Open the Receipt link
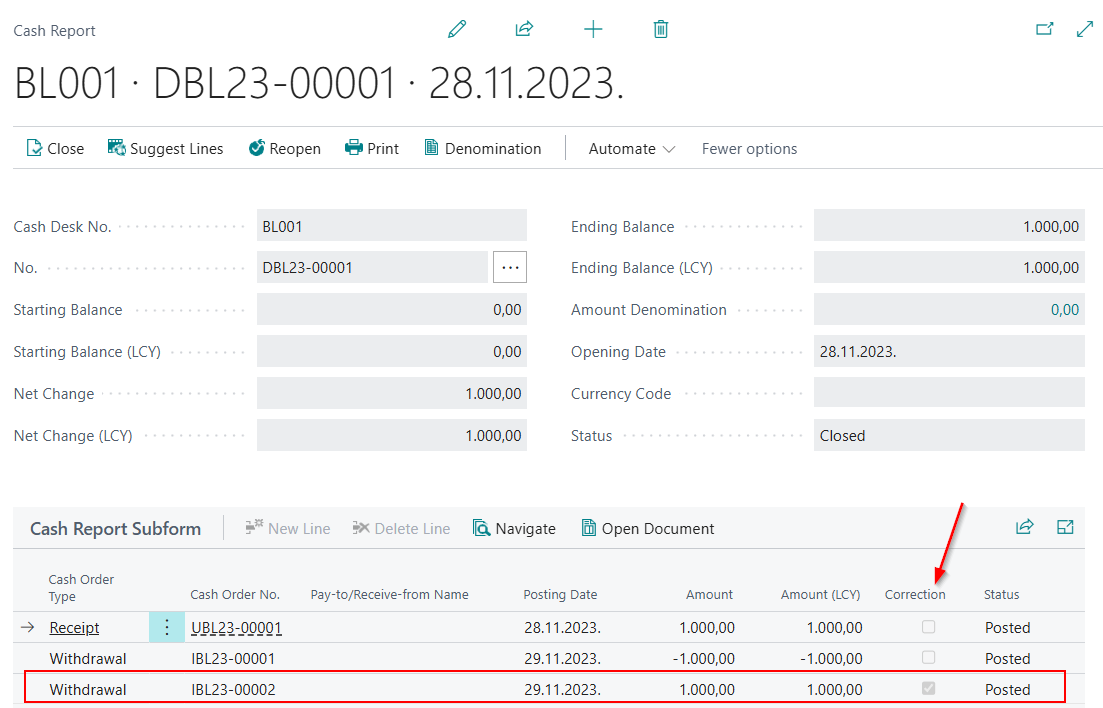This screenshot has height=708, width=1103. [74, 628]
